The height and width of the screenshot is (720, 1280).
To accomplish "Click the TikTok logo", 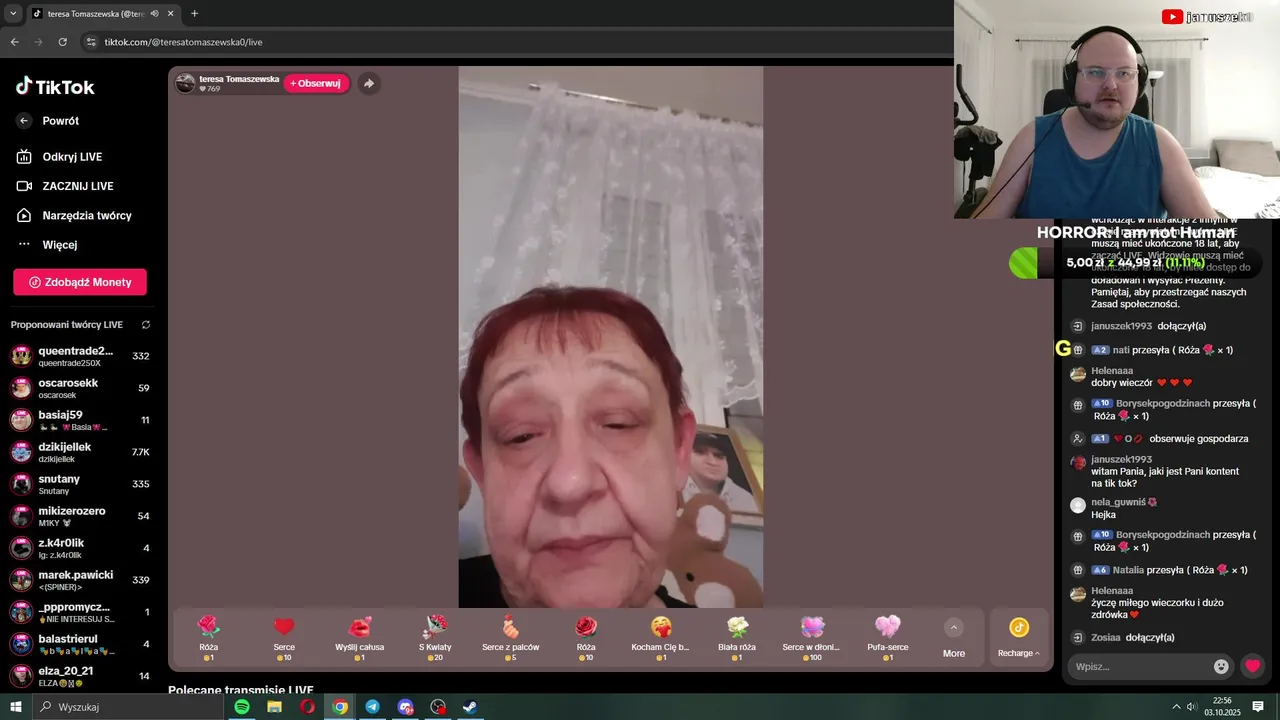I will coord(55,87).
